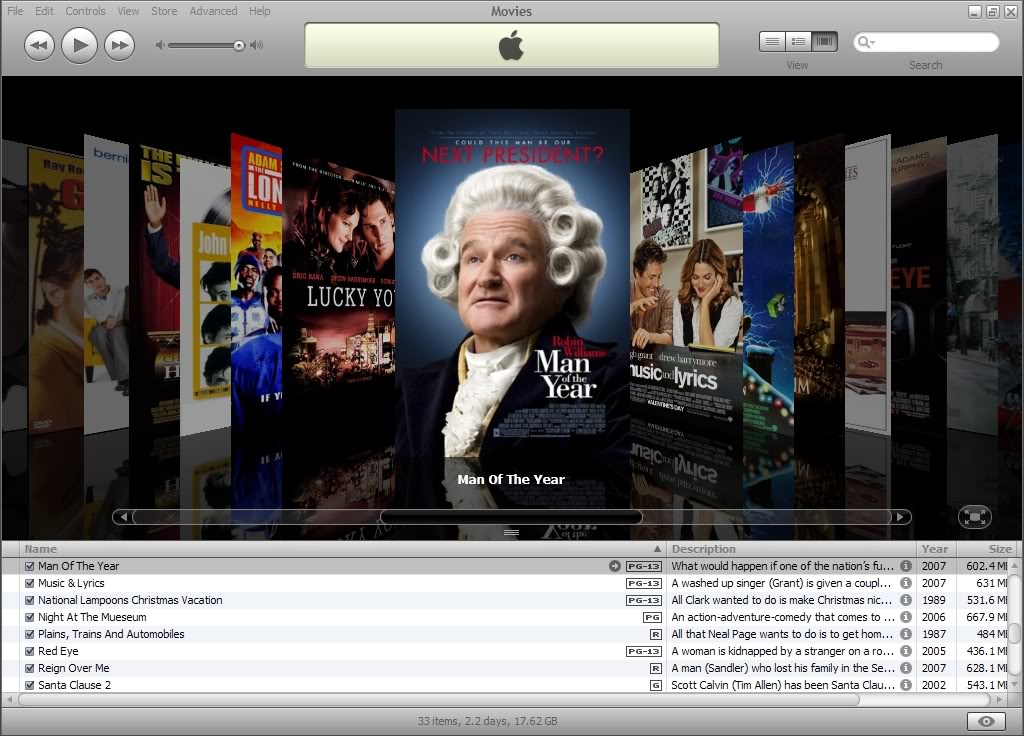1024x736 pixels.
Task: Show info for Reign Over Me description
Action: [906, 668]
